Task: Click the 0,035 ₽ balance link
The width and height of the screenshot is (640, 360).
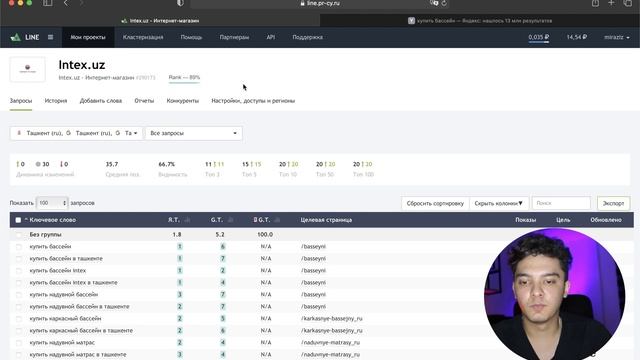Action: (538, 37)
